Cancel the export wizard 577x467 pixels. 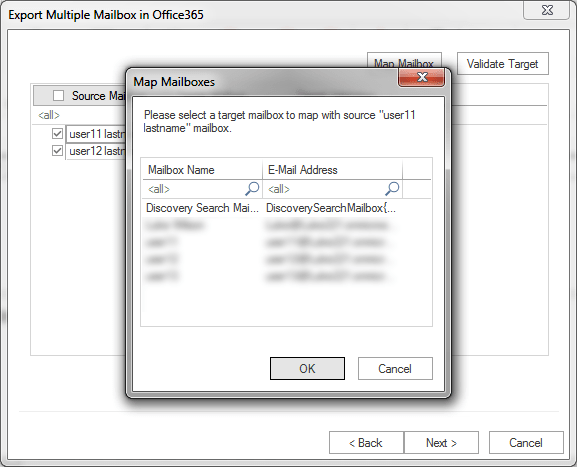(526, 443)
